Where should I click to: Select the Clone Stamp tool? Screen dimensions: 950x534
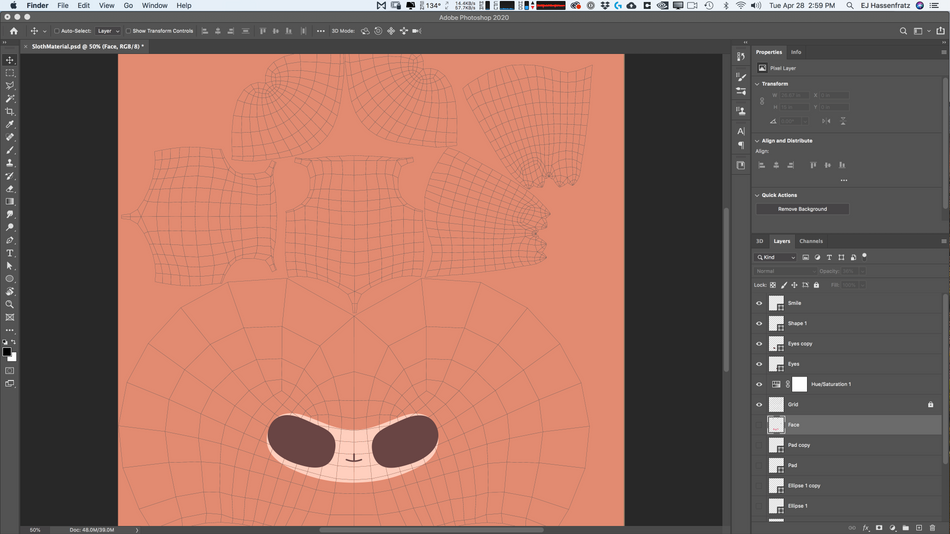10,163
